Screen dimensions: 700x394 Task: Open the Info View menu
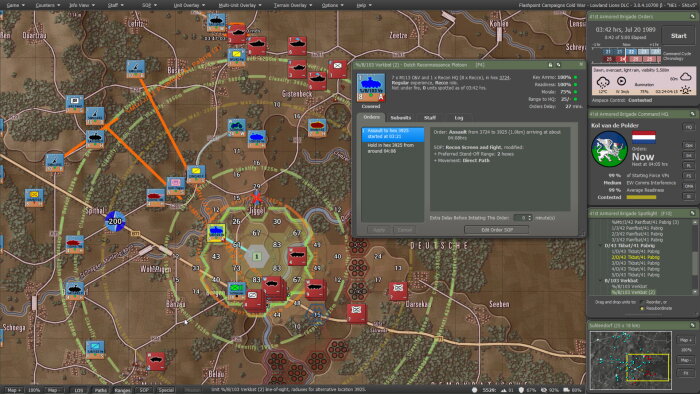click(81, 5)
